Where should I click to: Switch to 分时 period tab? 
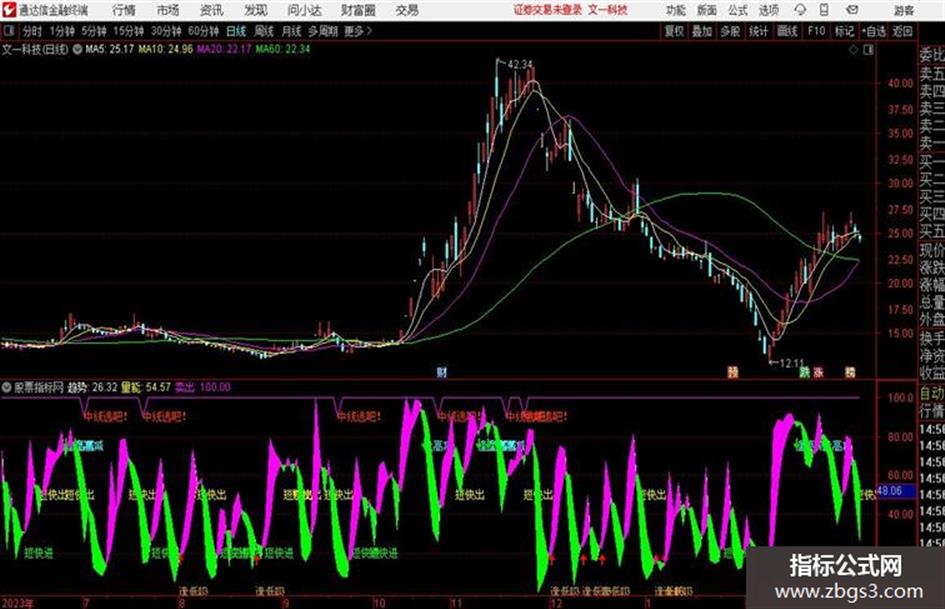(x=33, y=31)
